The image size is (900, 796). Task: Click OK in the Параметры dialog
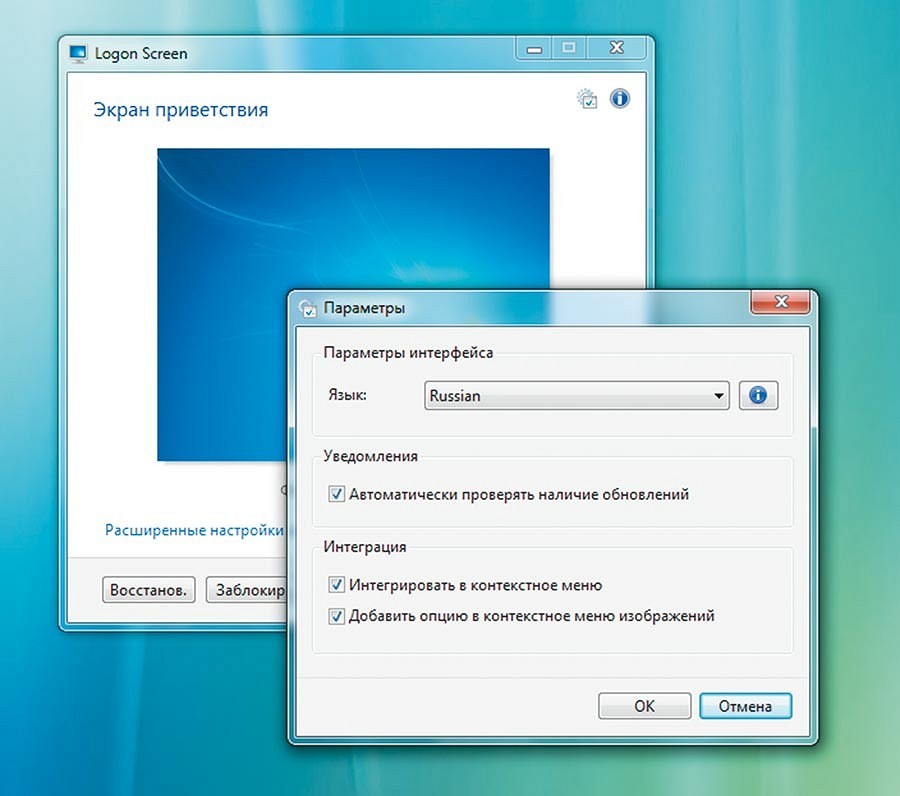coord(645,706)
